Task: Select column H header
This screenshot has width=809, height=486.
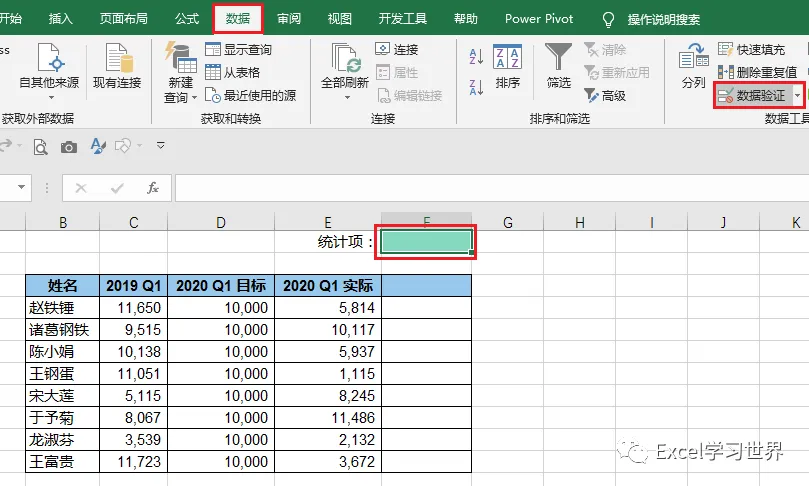Action: click(579, 222)
